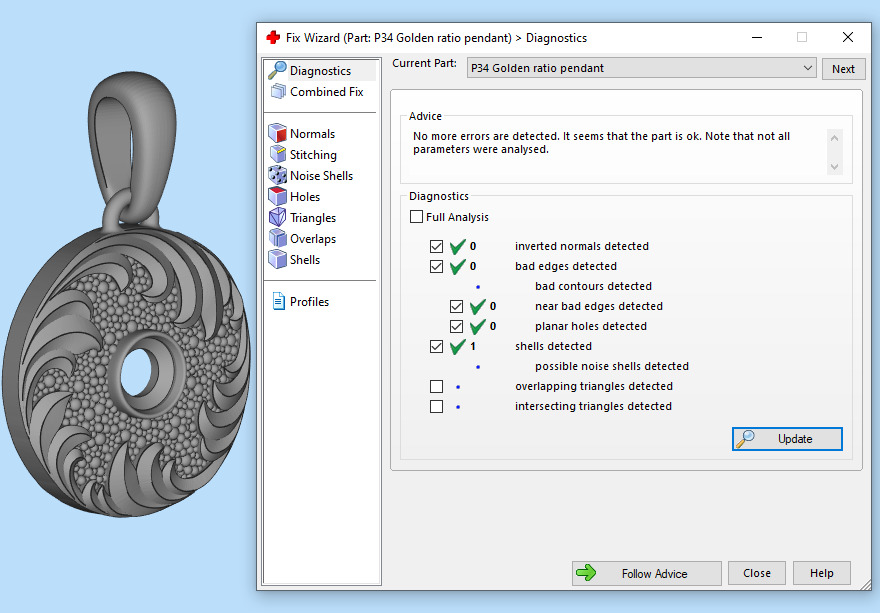Switch to the Stitching page
This screenshot has width=880, height=613.
click(313, 154)
